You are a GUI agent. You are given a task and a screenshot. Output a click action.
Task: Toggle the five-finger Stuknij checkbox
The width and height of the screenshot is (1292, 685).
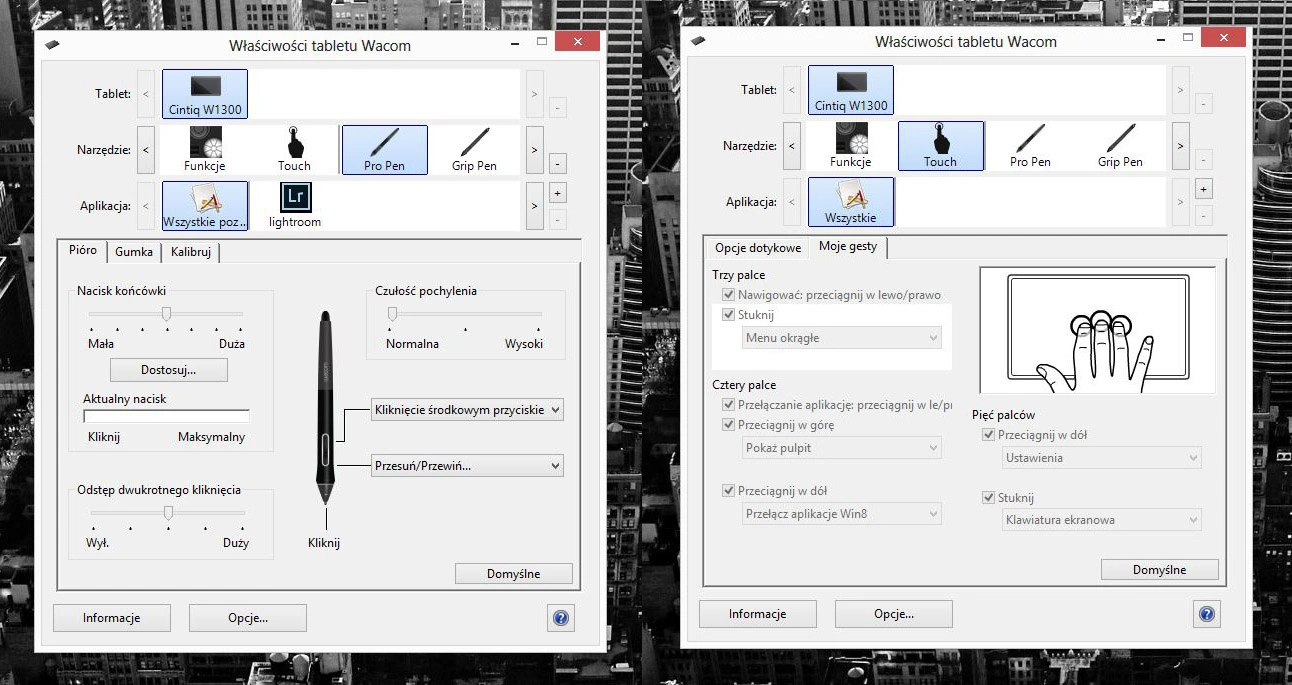click(987, 497)
